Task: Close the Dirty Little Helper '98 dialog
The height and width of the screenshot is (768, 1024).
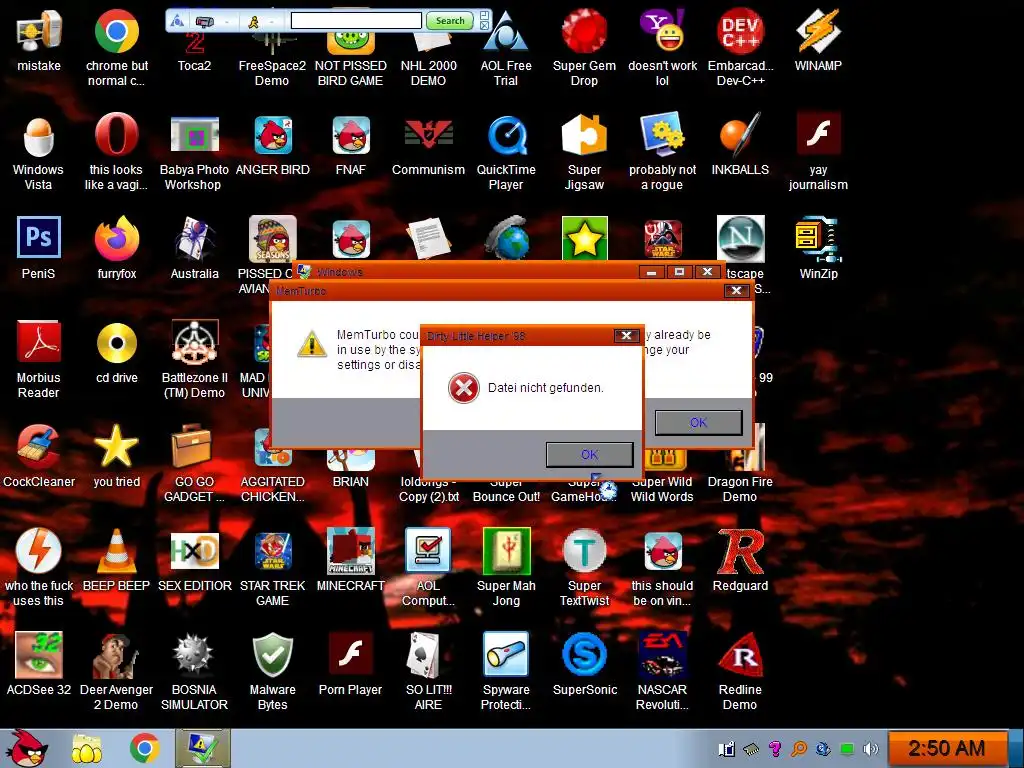Action: tap(626, 335)
